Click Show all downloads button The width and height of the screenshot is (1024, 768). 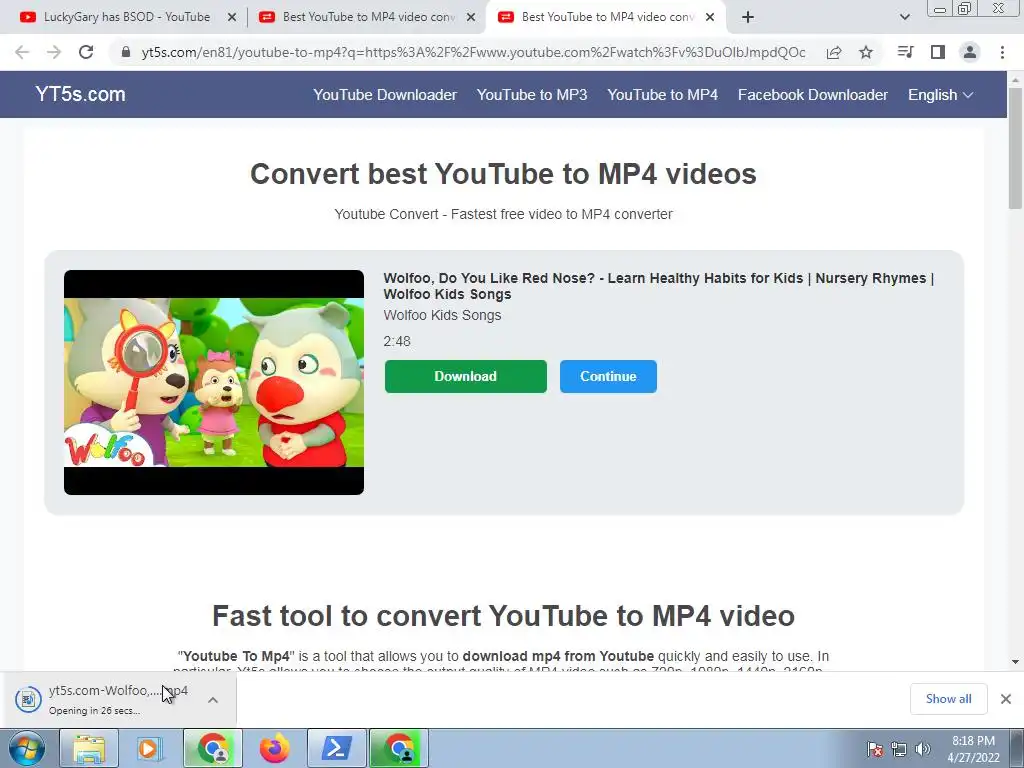[x=948, y=699]
